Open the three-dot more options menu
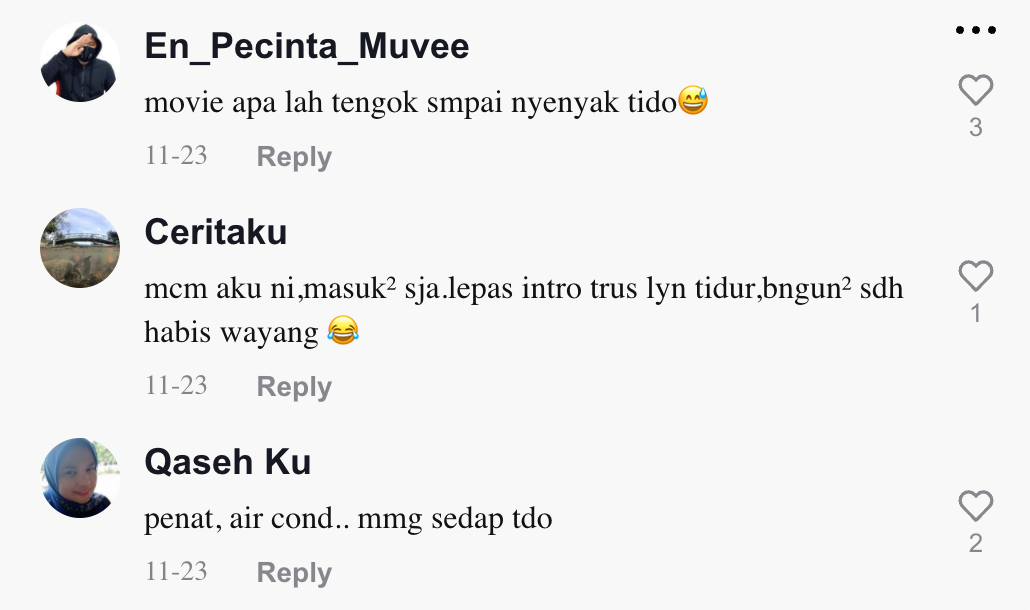The image size is (1030, 610). tap(975, 31)
